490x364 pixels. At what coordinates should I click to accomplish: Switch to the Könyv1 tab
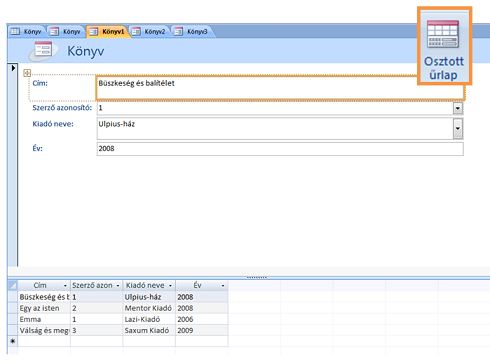click(x=109, y=32)
